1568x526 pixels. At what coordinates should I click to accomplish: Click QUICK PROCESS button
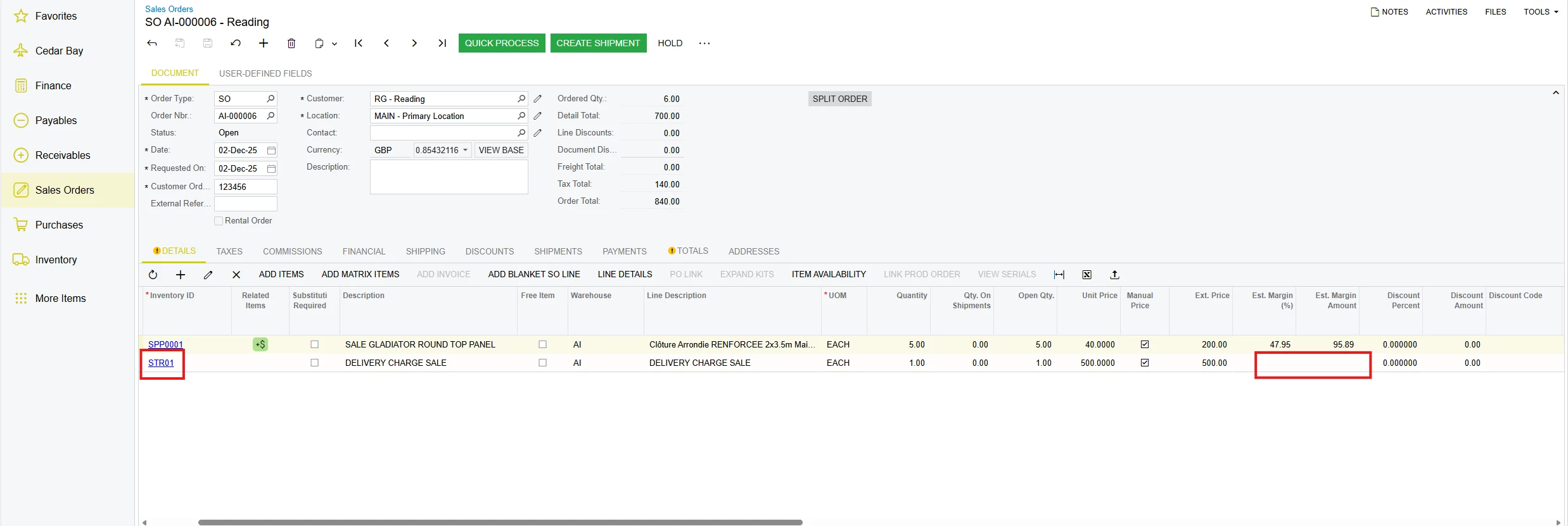point(502,43)
